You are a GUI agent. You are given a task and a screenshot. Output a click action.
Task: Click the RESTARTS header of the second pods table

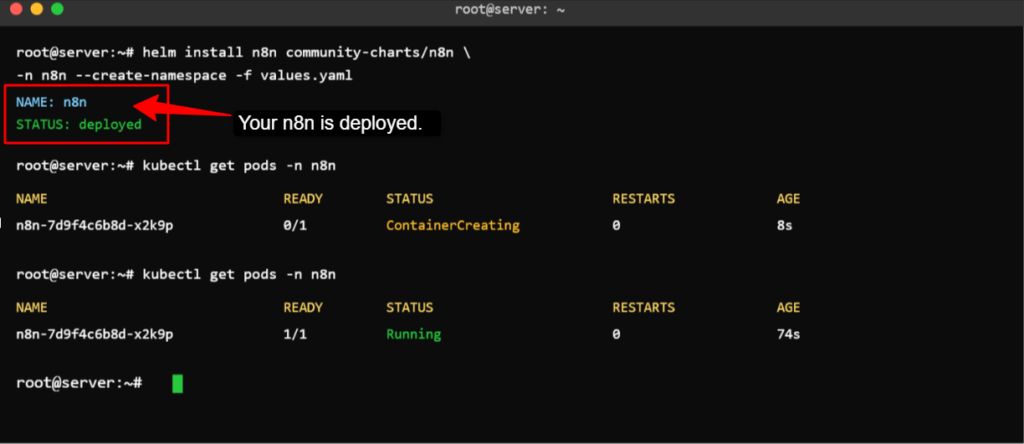tap(643, 307)
